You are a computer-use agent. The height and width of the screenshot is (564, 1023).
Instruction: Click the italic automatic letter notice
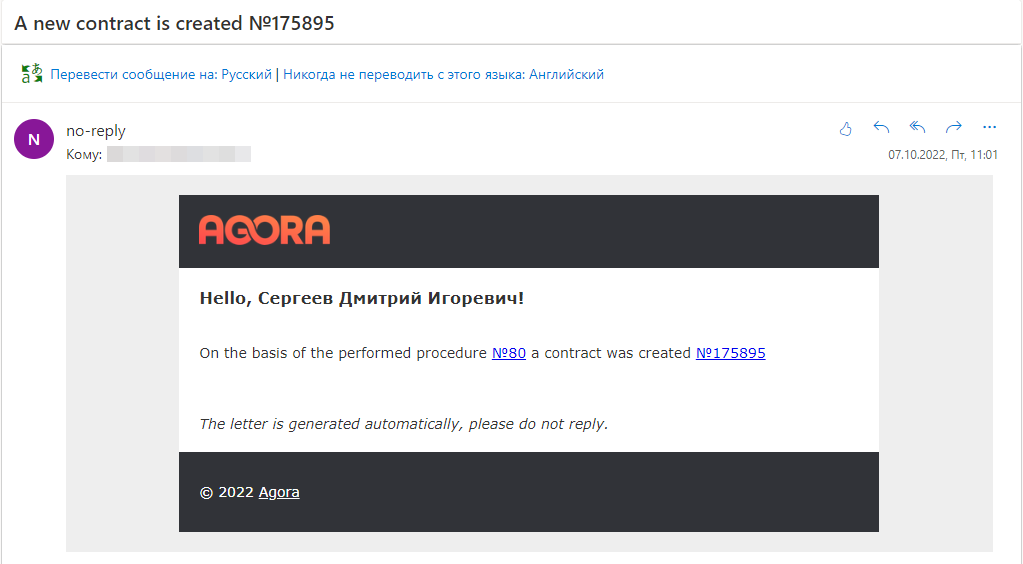(404, 424)
